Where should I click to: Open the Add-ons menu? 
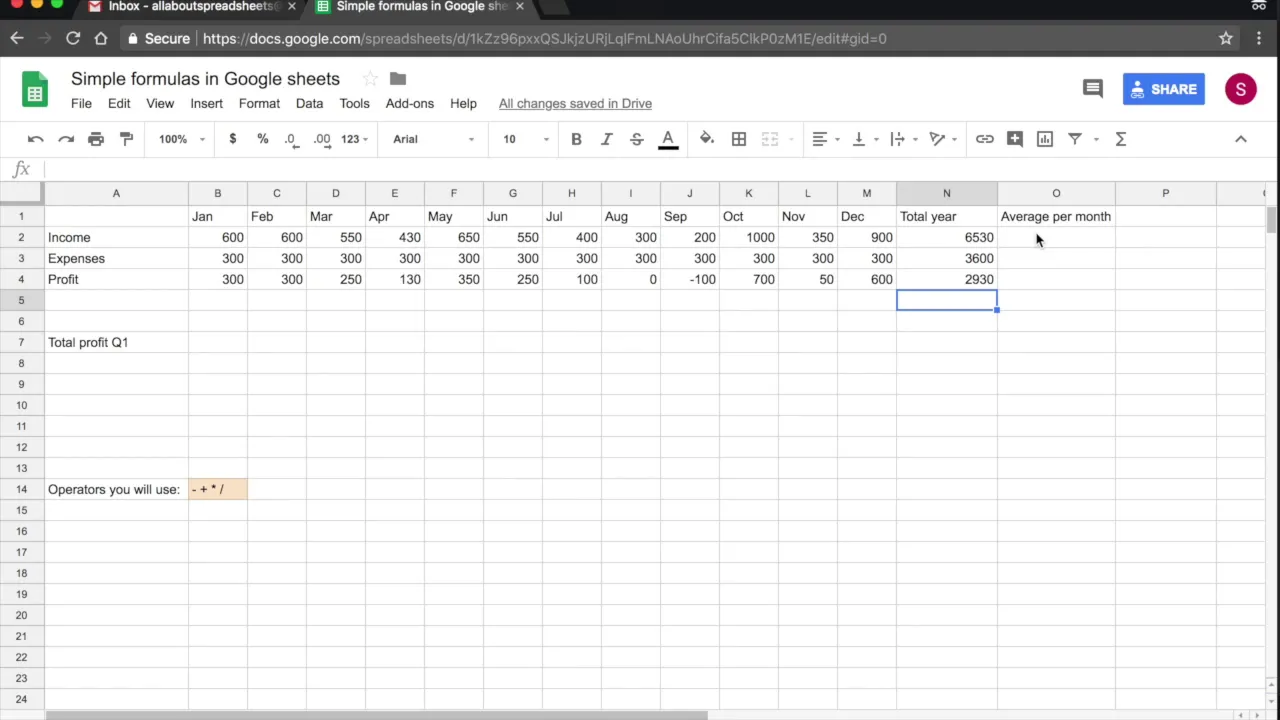410,103
